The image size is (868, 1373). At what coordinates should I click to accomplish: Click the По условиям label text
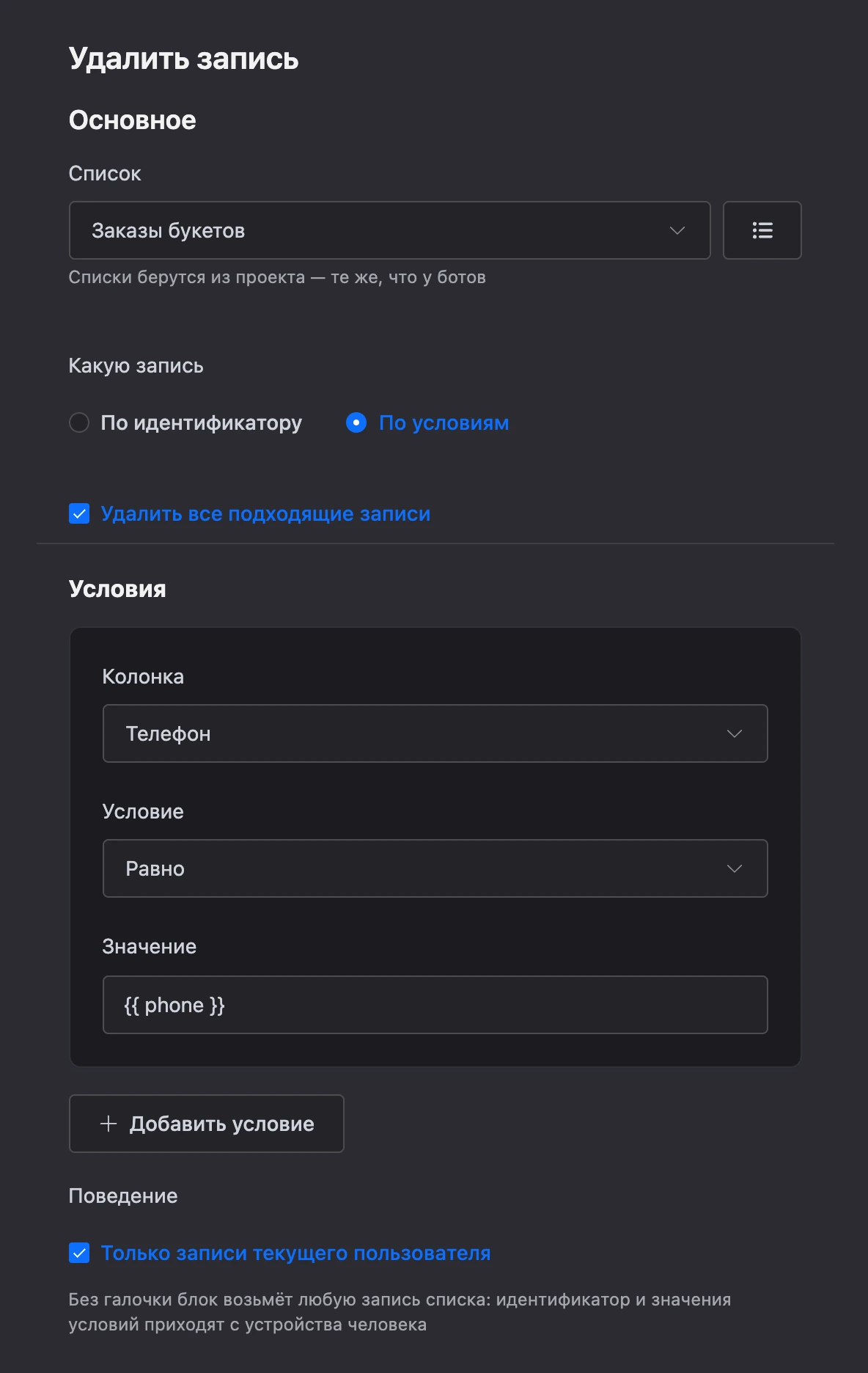[x=444, y=422]
